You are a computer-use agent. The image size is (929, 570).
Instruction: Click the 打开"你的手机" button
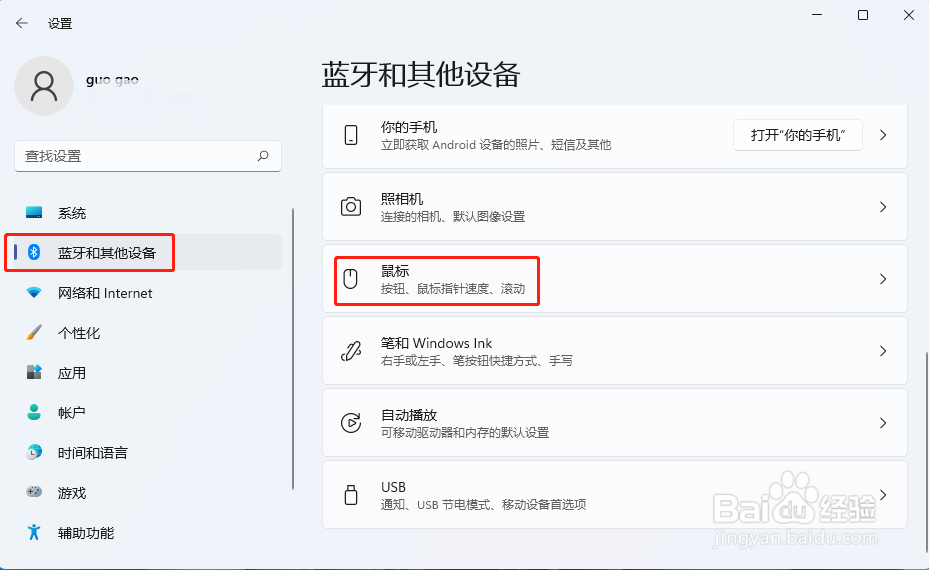tap(798, 135)
